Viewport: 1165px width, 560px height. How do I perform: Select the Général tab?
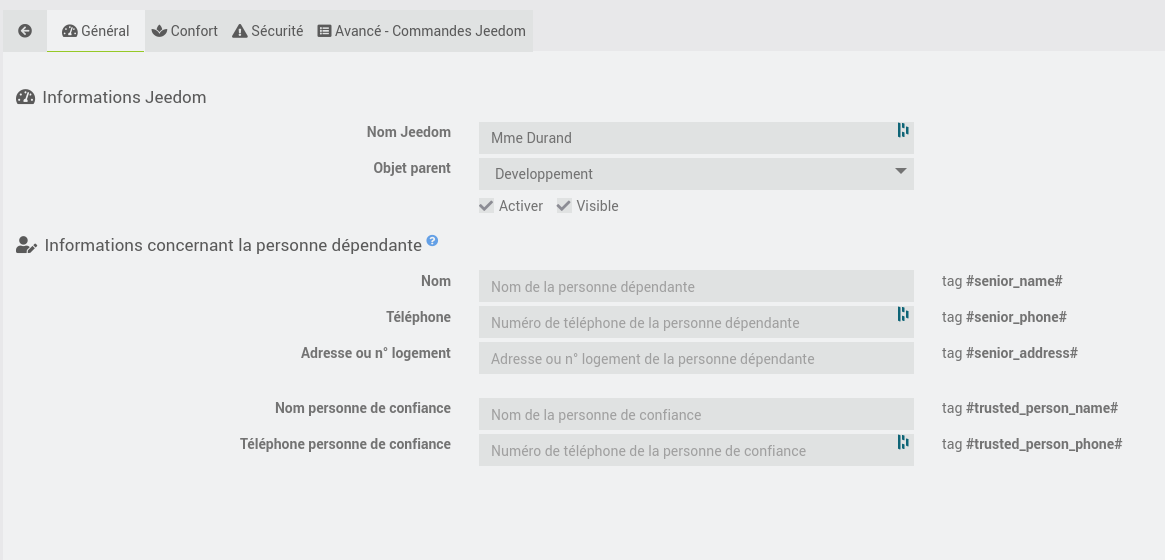tap(96, 31)
